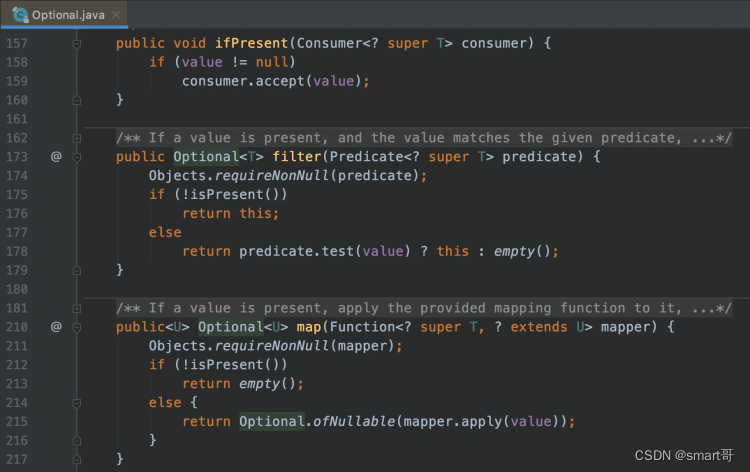Expand the folded Javadoc comment at line 162

(77, 138)
